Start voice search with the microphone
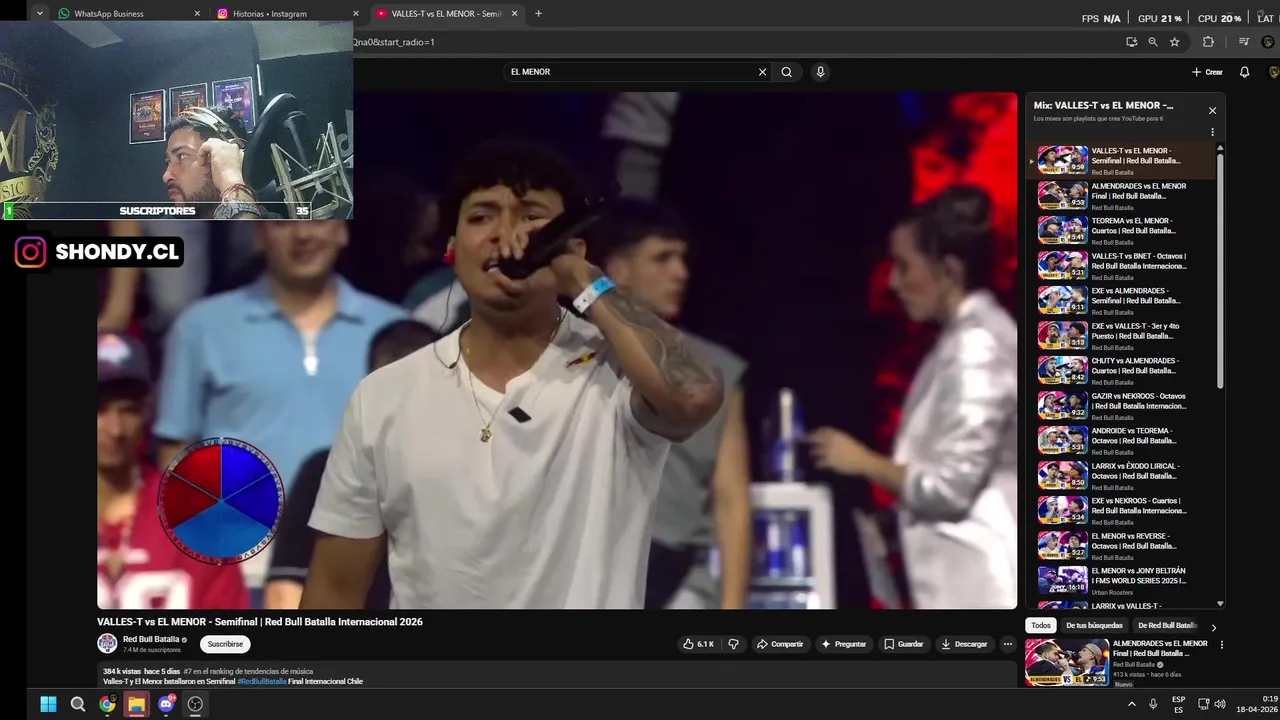This screenshot has width=1280, height=720. tap(820, 72)
